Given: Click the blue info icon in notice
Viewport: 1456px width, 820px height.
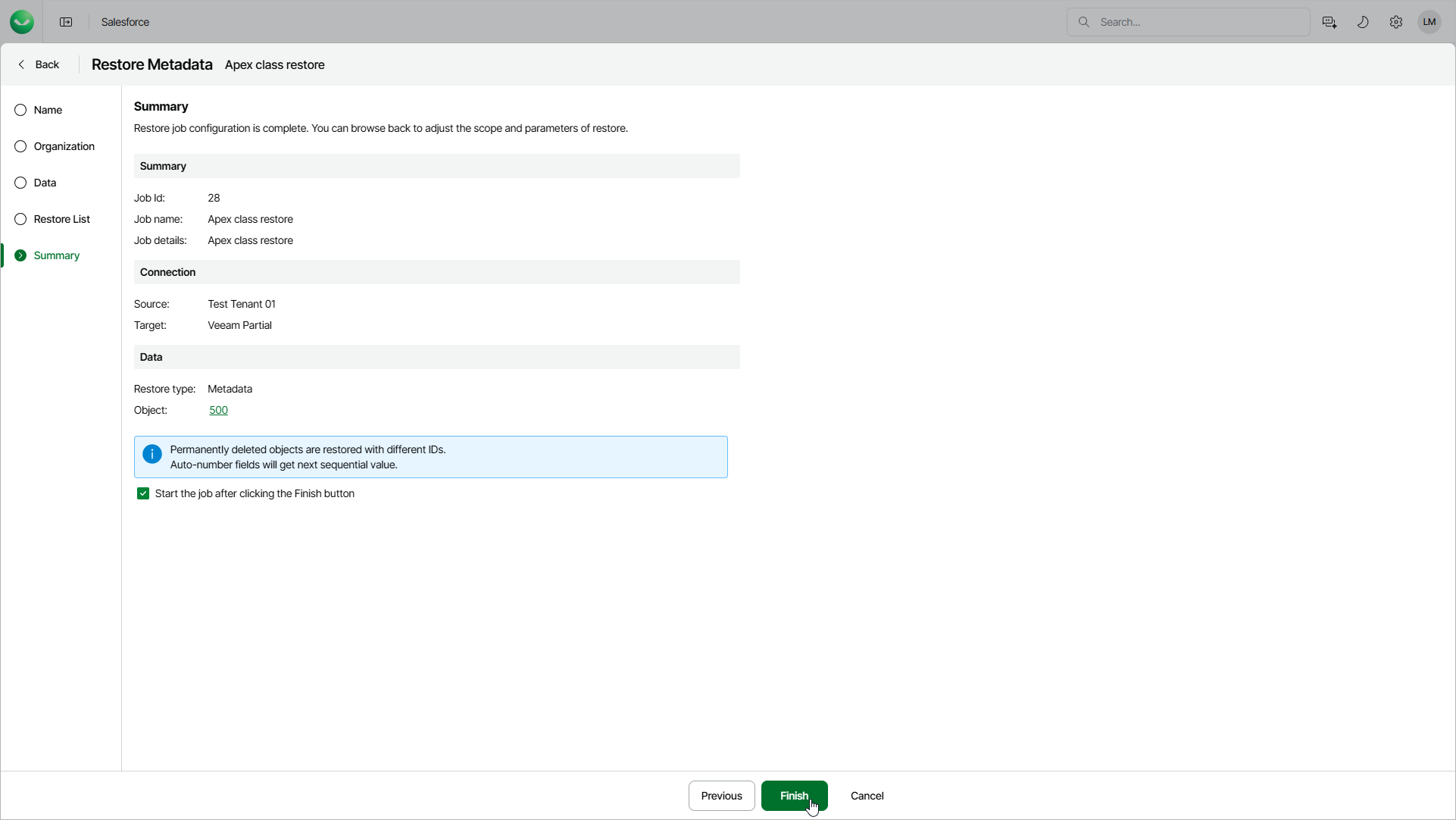Looking at the screenshot, I should pyautogui.click(x=152, y=454).
